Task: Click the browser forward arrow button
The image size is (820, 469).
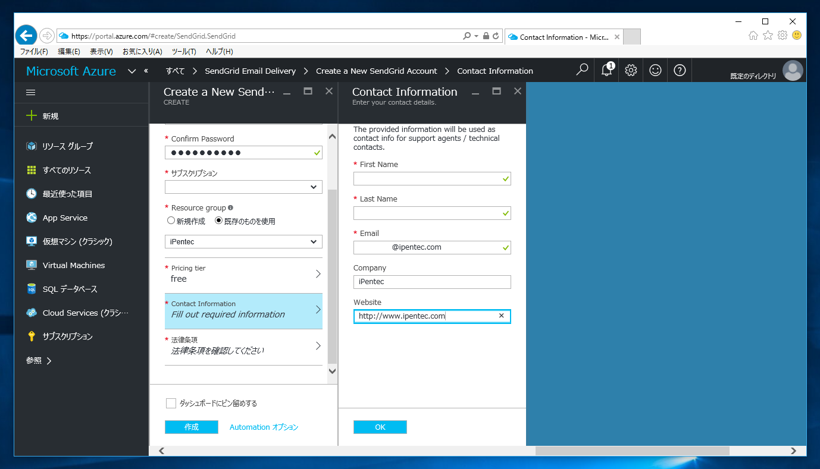Action: click(47, 36)
